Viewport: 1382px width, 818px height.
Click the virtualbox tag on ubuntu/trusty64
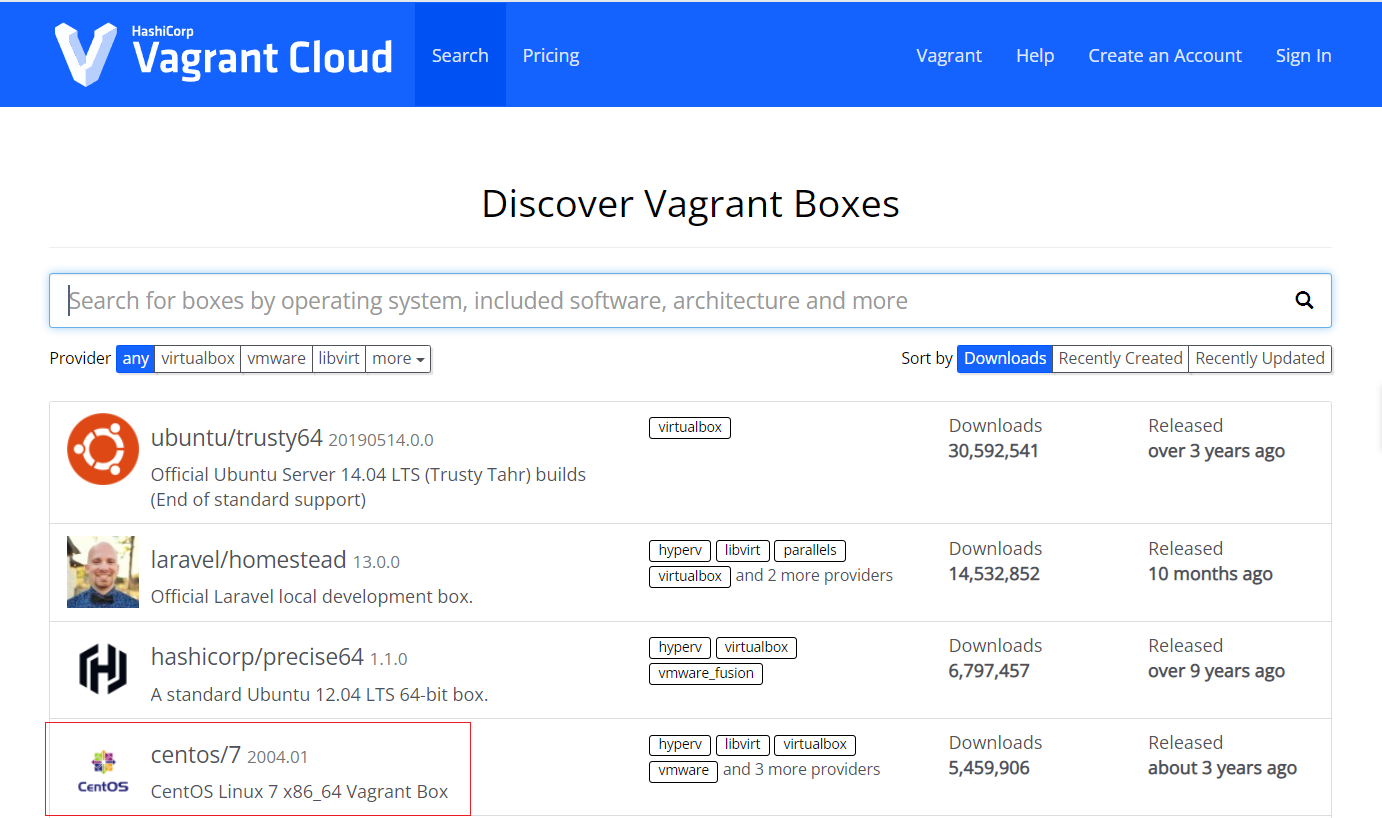(690, 427)
